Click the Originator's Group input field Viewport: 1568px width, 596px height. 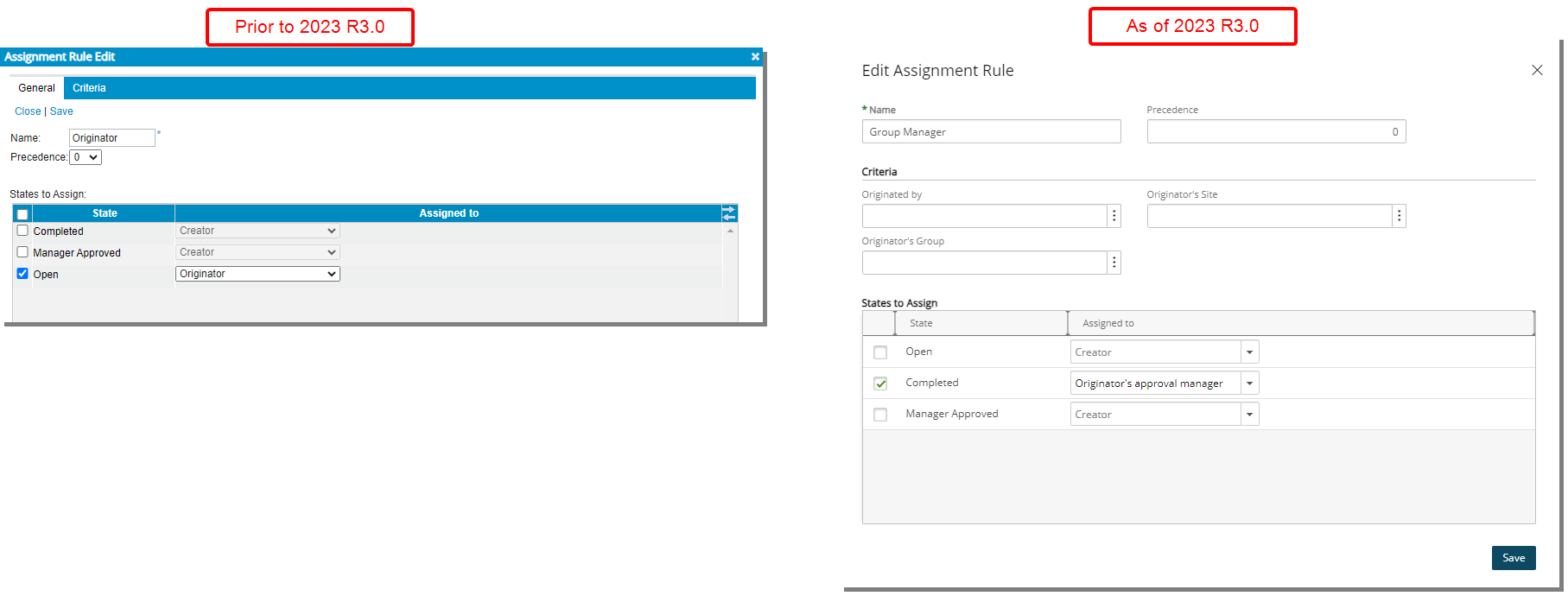985,263
